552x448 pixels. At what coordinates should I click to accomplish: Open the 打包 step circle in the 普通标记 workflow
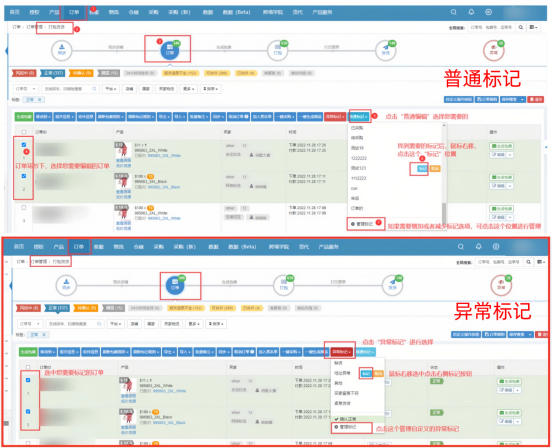point(277,50)
